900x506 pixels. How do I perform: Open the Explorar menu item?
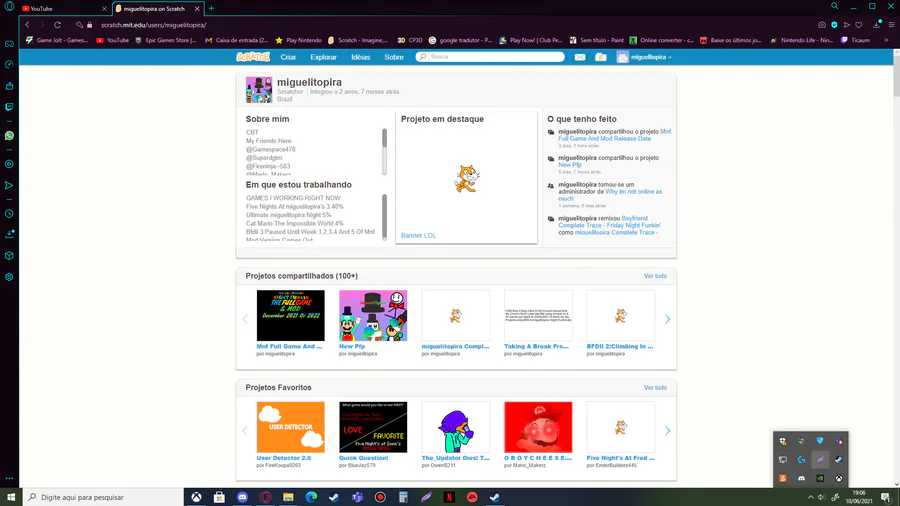pos(324,57)
